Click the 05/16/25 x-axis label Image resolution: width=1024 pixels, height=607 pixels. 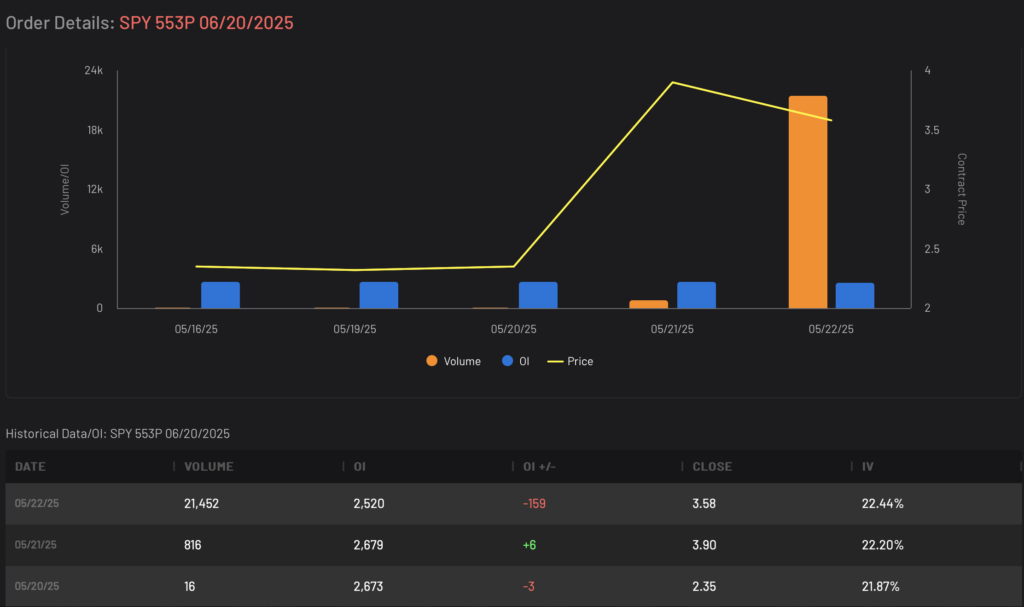pyautogui.click(x=196, y=329)
